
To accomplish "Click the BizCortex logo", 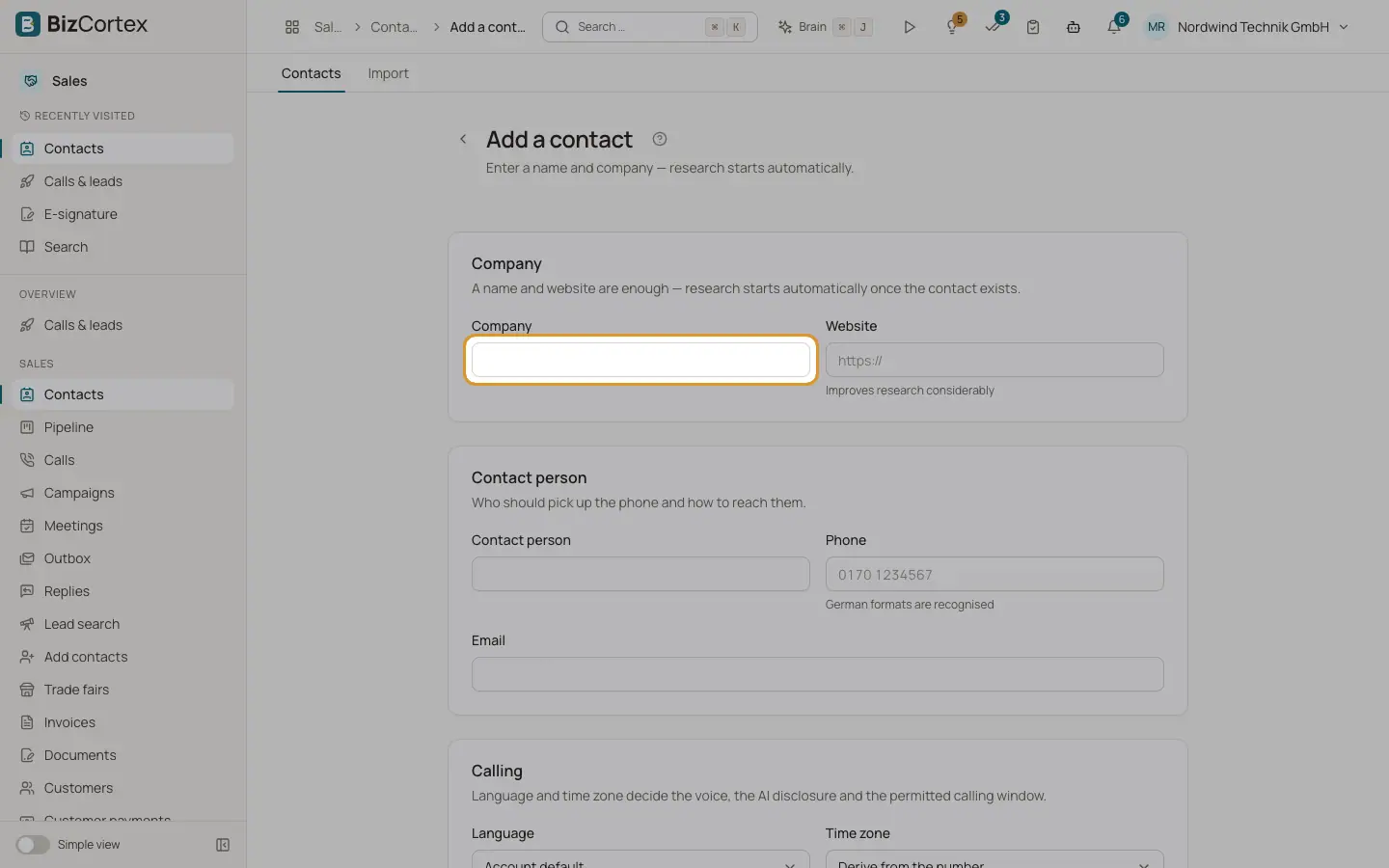I will 82,24.
